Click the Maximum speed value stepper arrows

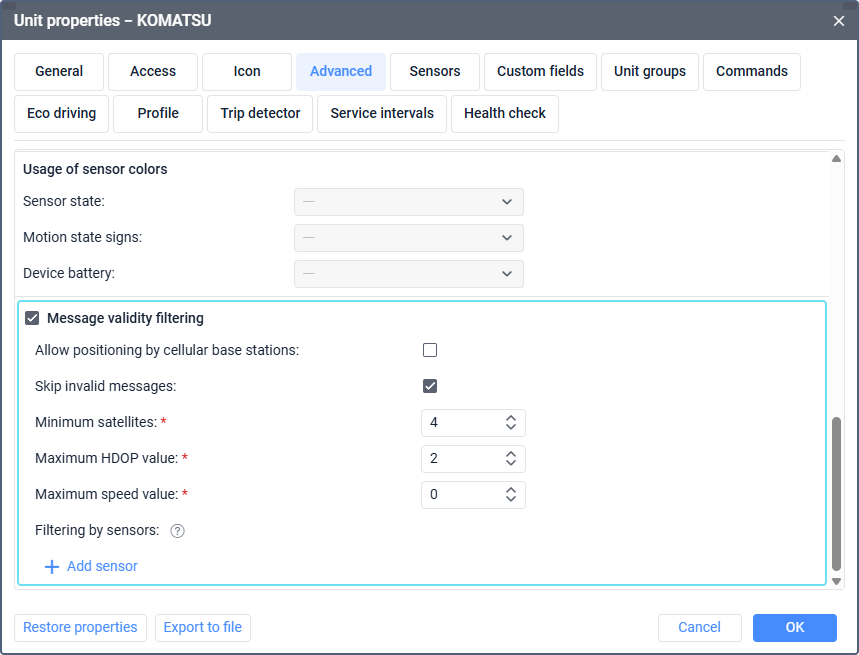(511, 495)
